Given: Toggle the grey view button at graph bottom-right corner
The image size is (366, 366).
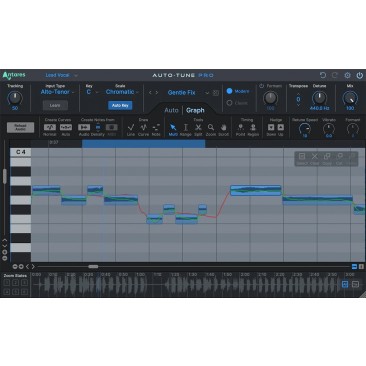Looking at the screenshot, I should click(361, 266).
